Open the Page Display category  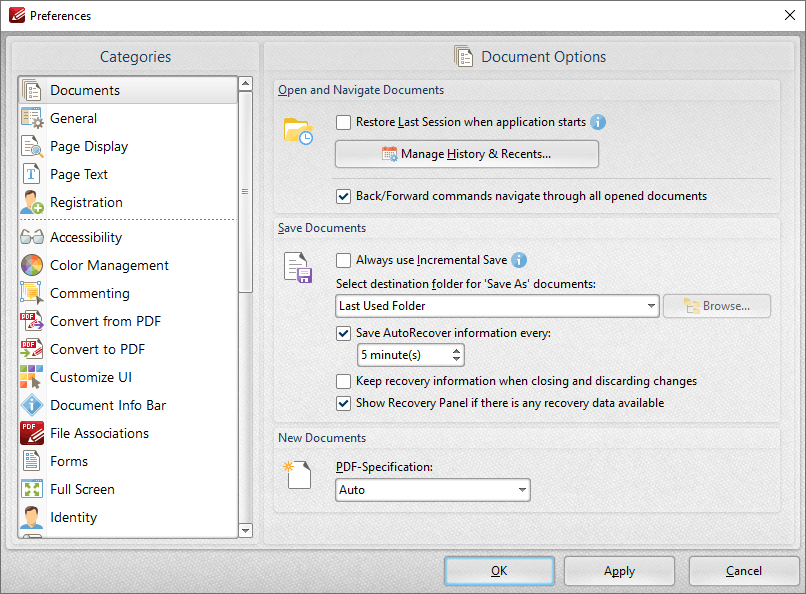pos(128,146)
